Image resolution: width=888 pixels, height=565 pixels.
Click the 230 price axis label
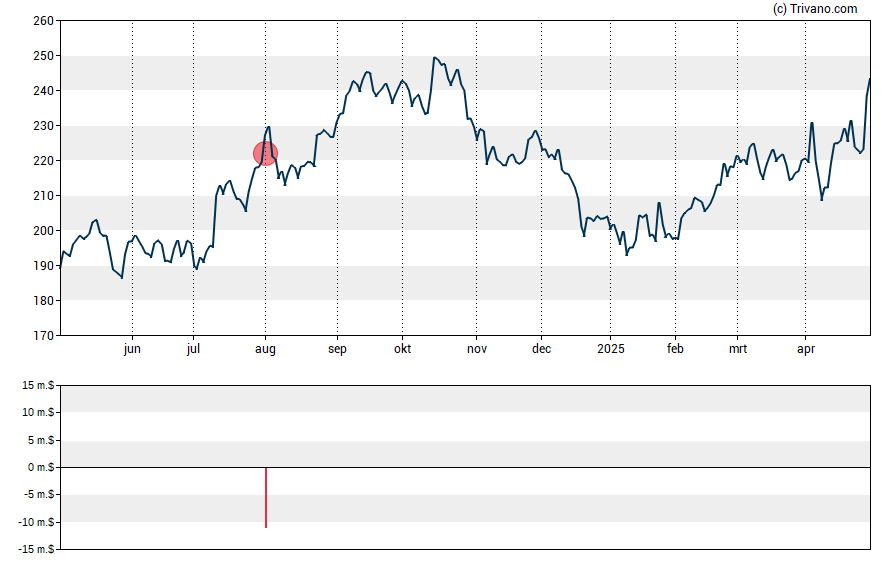pos(44,126)
